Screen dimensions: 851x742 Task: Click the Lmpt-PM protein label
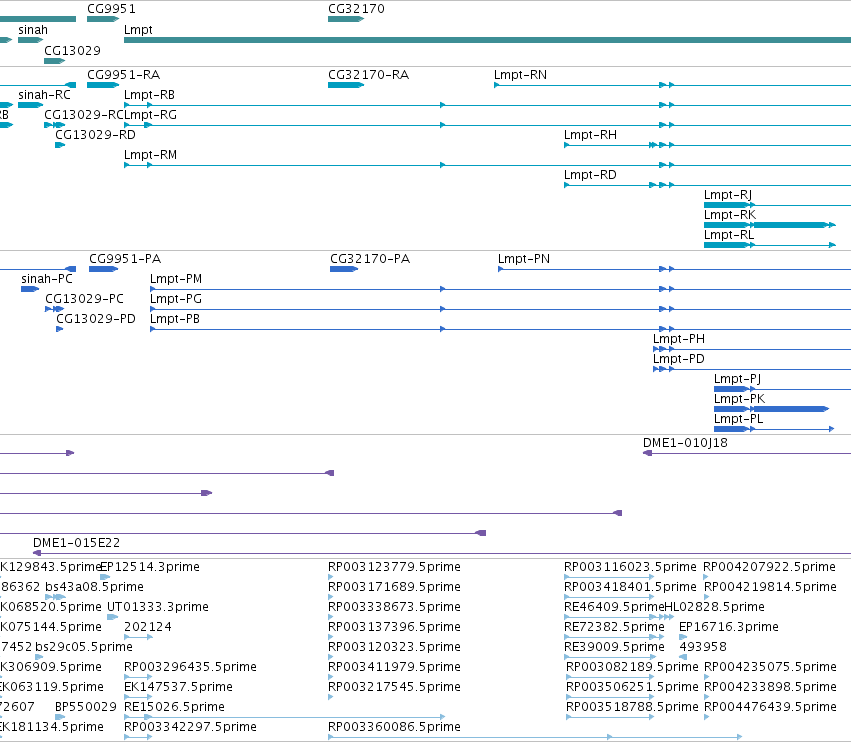click(x=176, y=278)
